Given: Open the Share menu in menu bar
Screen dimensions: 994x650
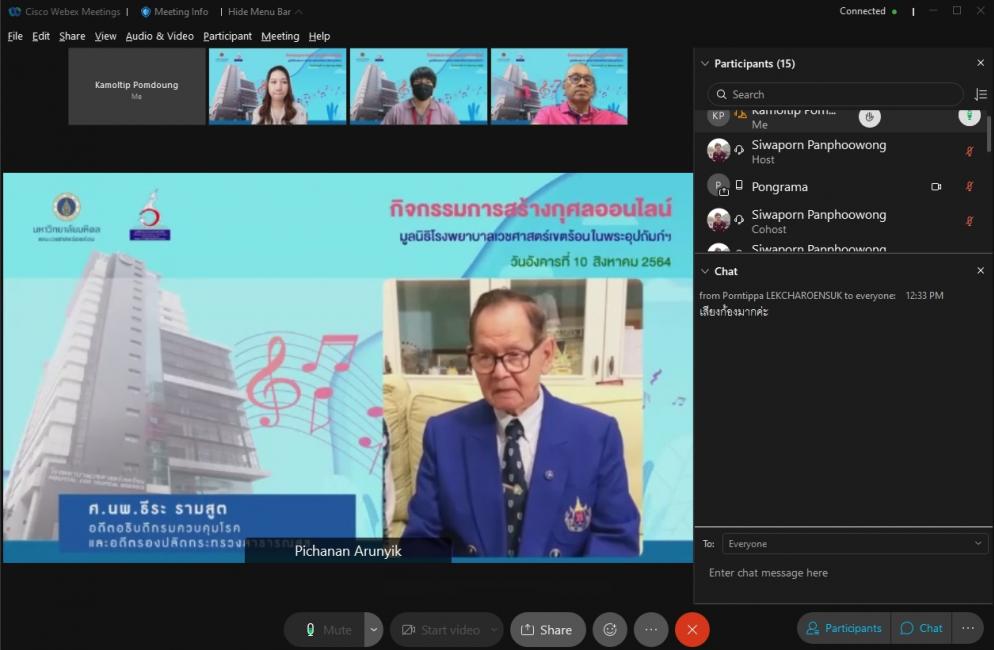Looking at the screenshot, I should point(72,36).
